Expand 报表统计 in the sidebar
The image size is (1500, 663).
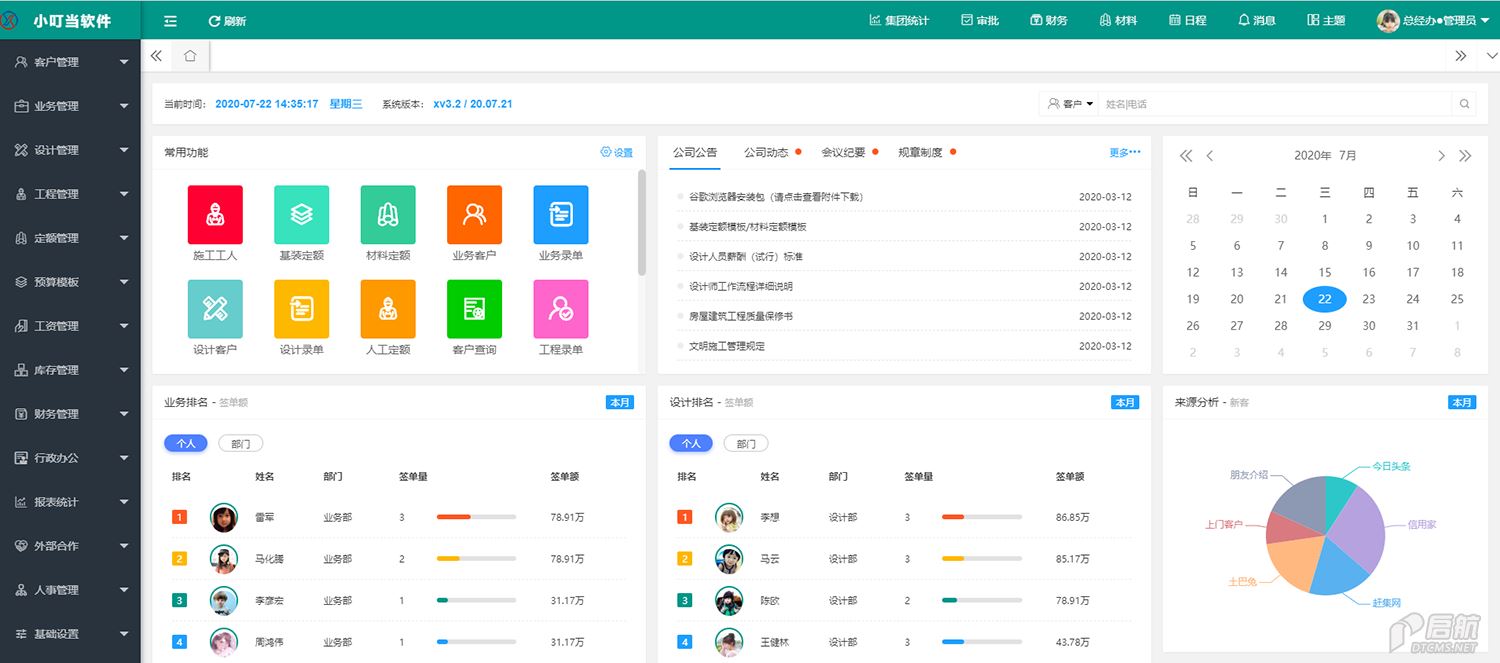tap(70, 502)
